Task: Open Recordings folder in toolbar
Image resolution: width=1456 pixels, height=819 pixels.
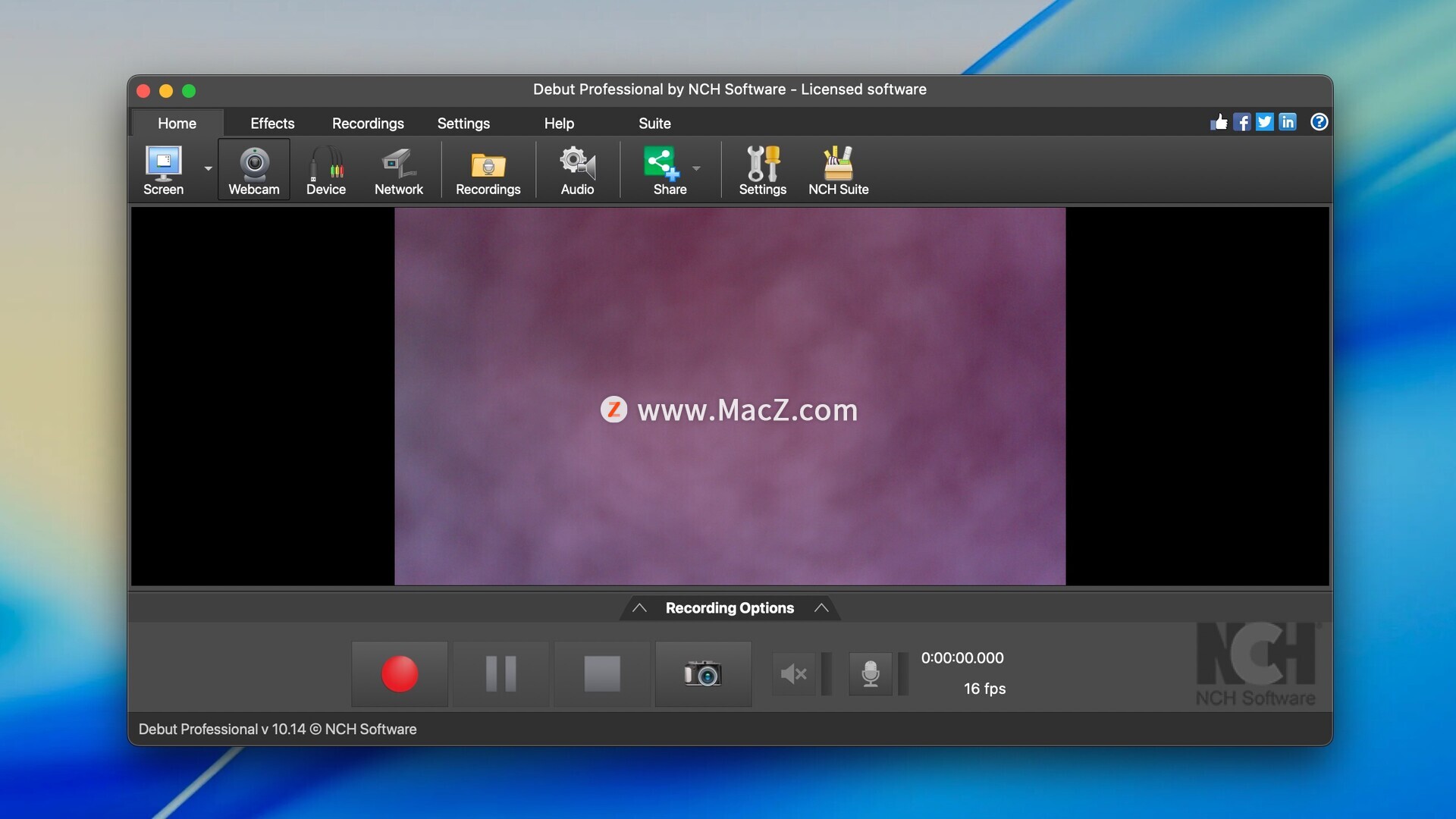Action: pos(488,171)
